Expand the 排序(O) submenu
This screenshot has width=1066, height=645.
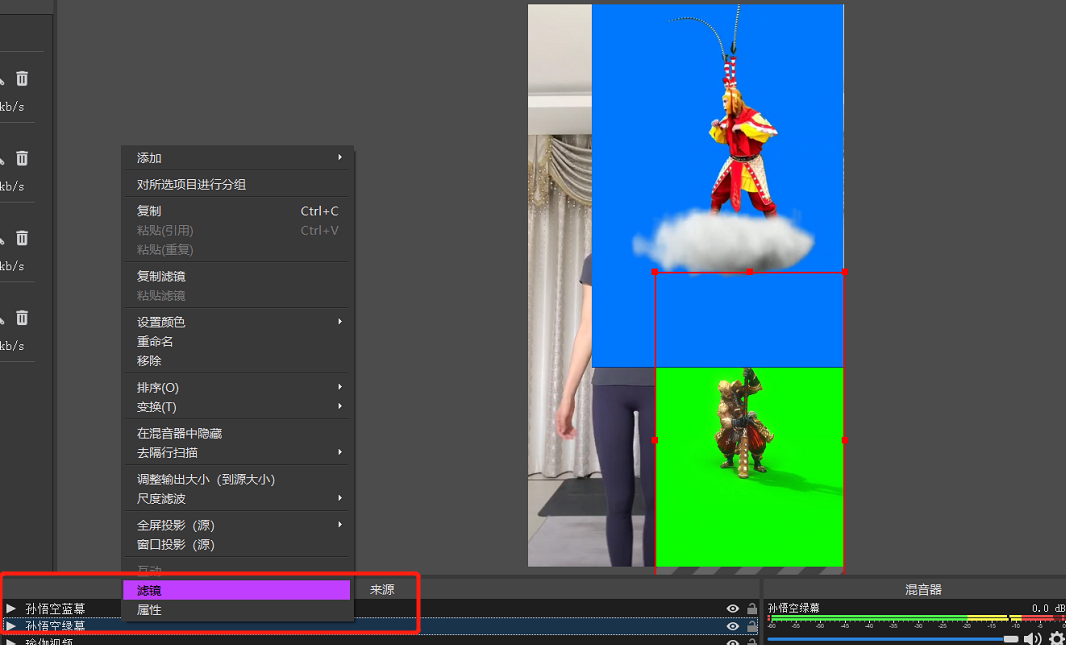(237, 387)
